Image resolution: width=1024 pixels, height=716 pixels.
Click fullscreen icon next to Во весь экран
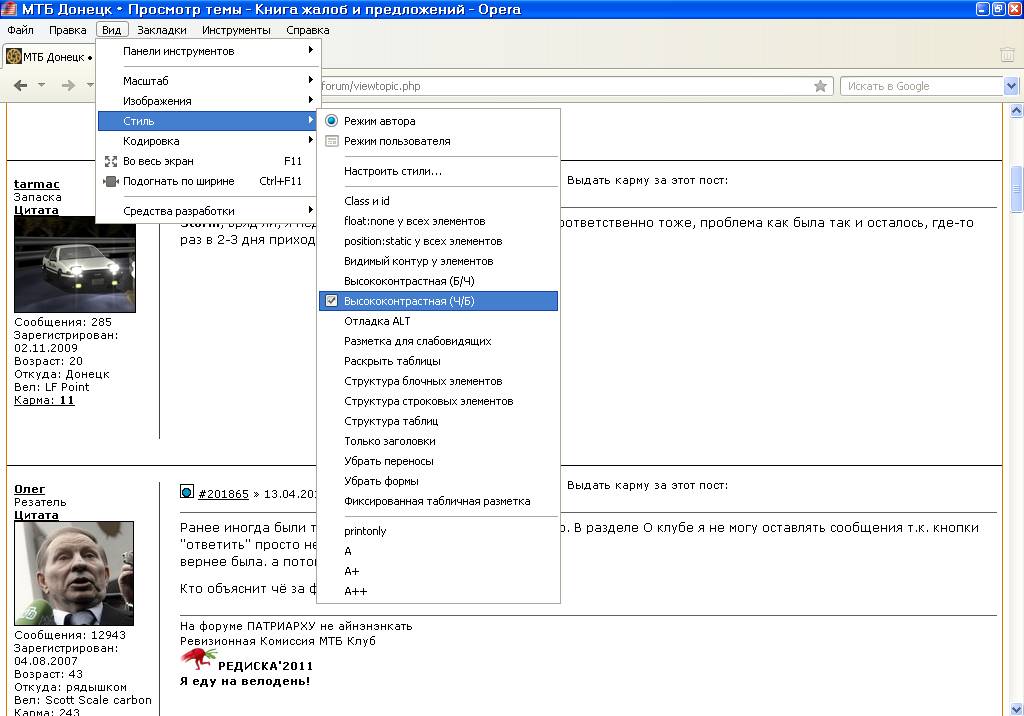111,161
